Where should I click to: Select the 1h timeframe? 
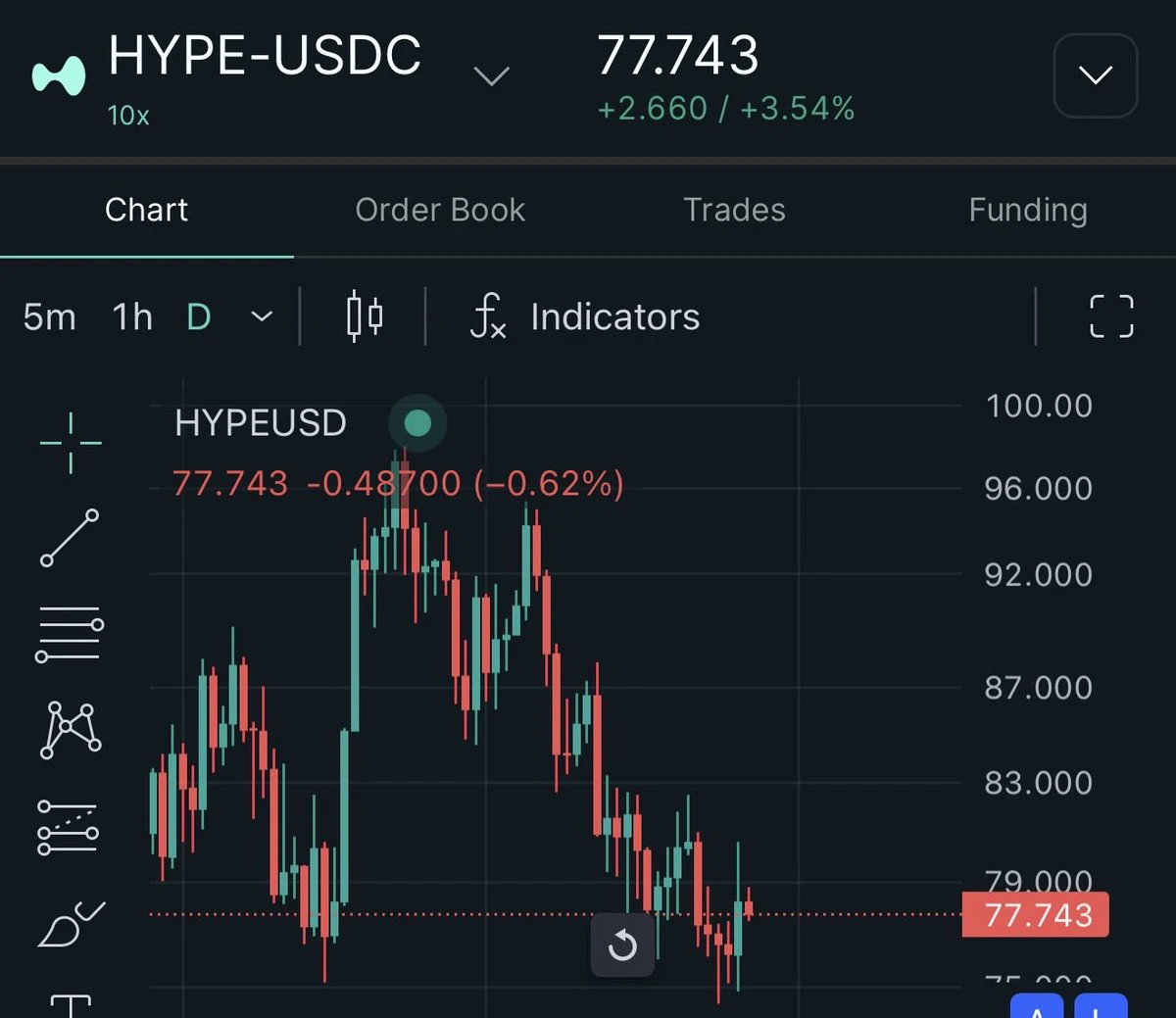click(x=132, y=316)
